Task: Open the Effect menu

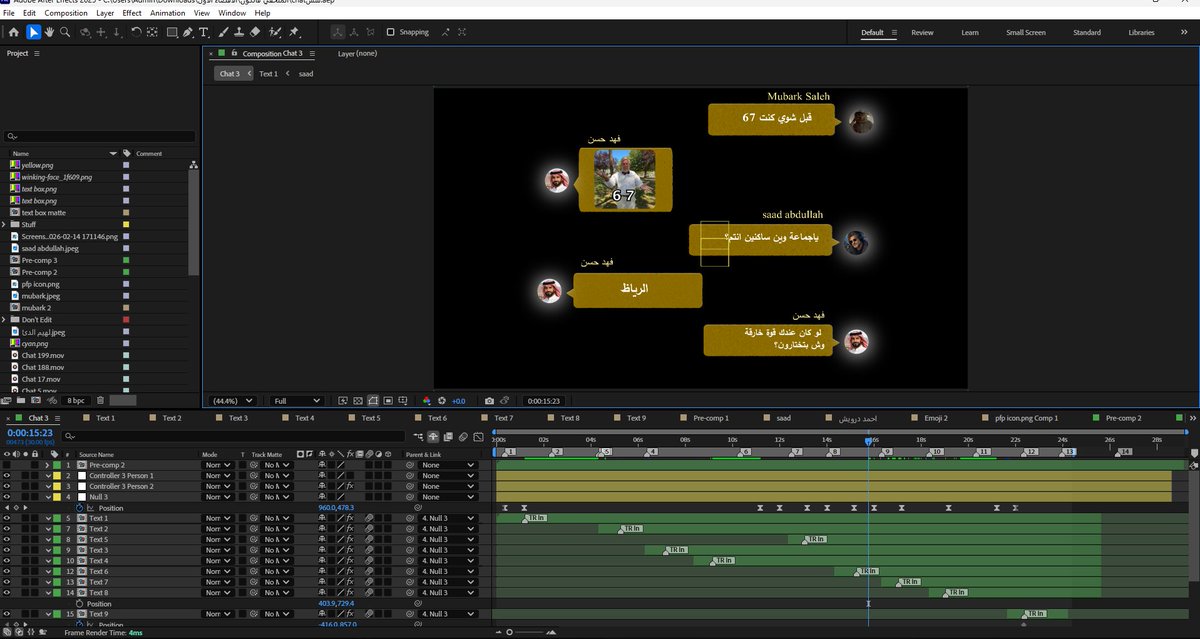Action: point(132,13)
